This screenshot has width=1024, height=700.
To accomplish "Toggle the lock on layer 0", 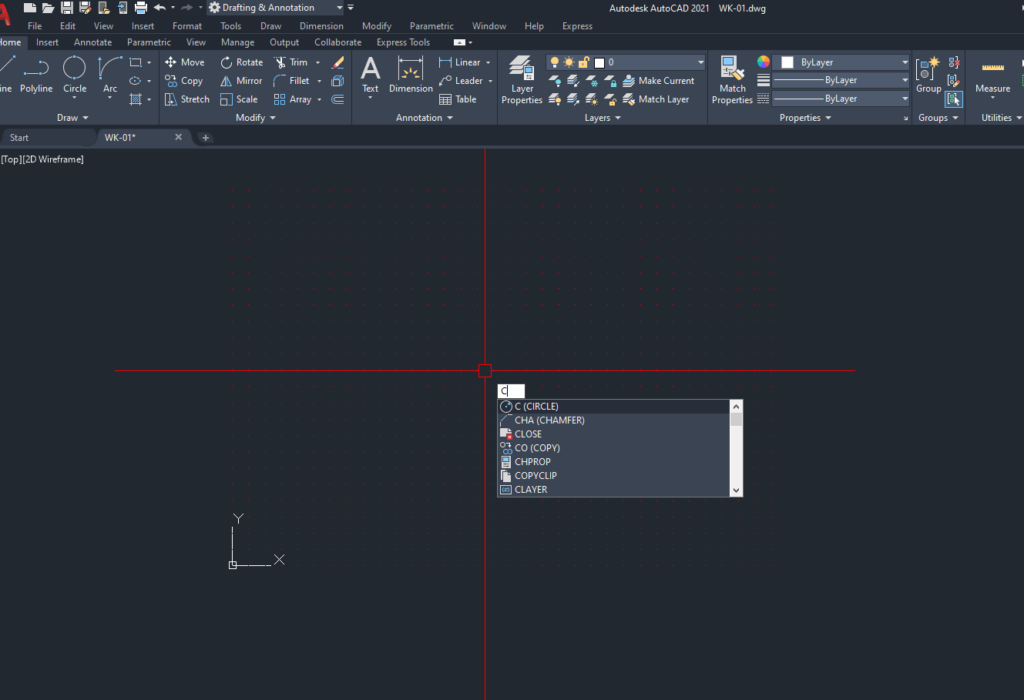I will 582,61.
